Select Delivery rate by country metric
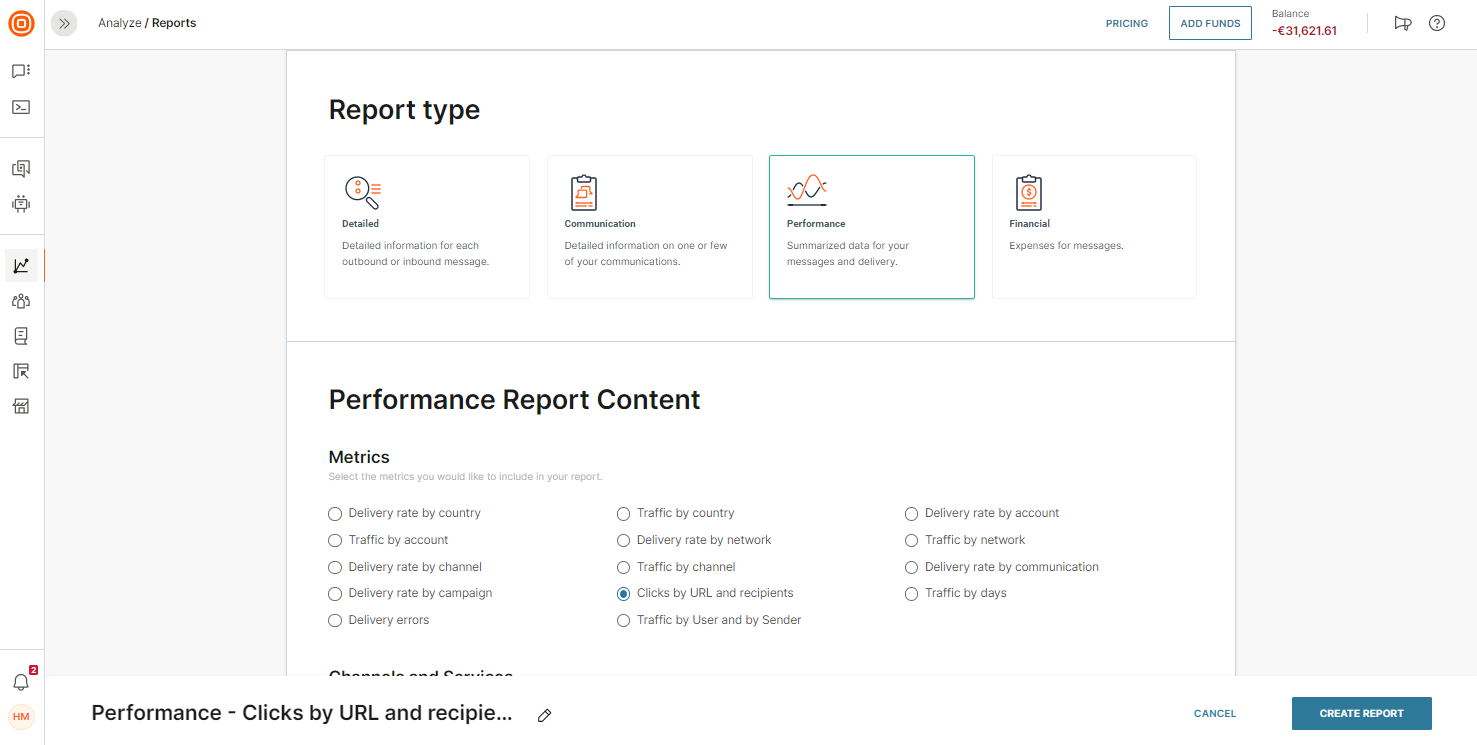 [x=335, y=514]
